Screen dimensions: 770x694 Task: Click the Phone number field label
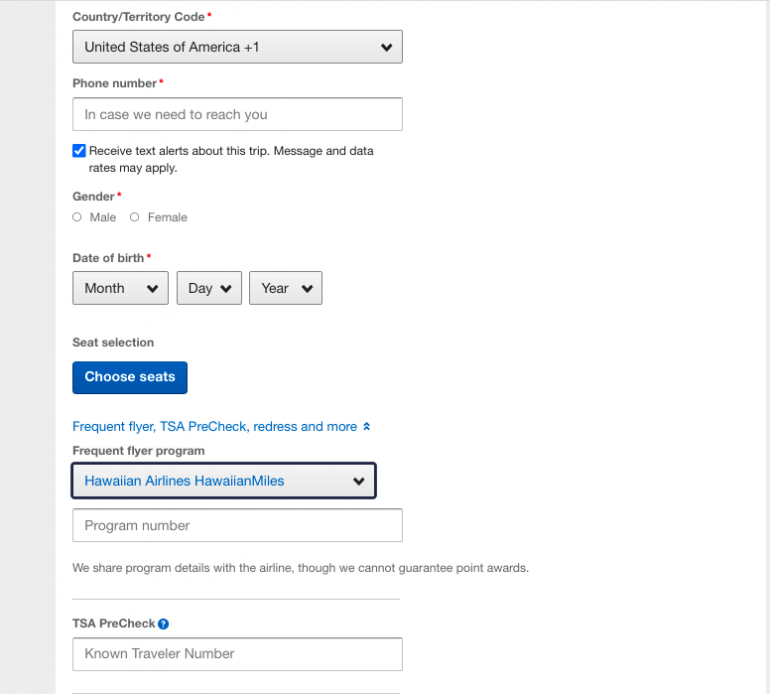[x=114, y=83]
